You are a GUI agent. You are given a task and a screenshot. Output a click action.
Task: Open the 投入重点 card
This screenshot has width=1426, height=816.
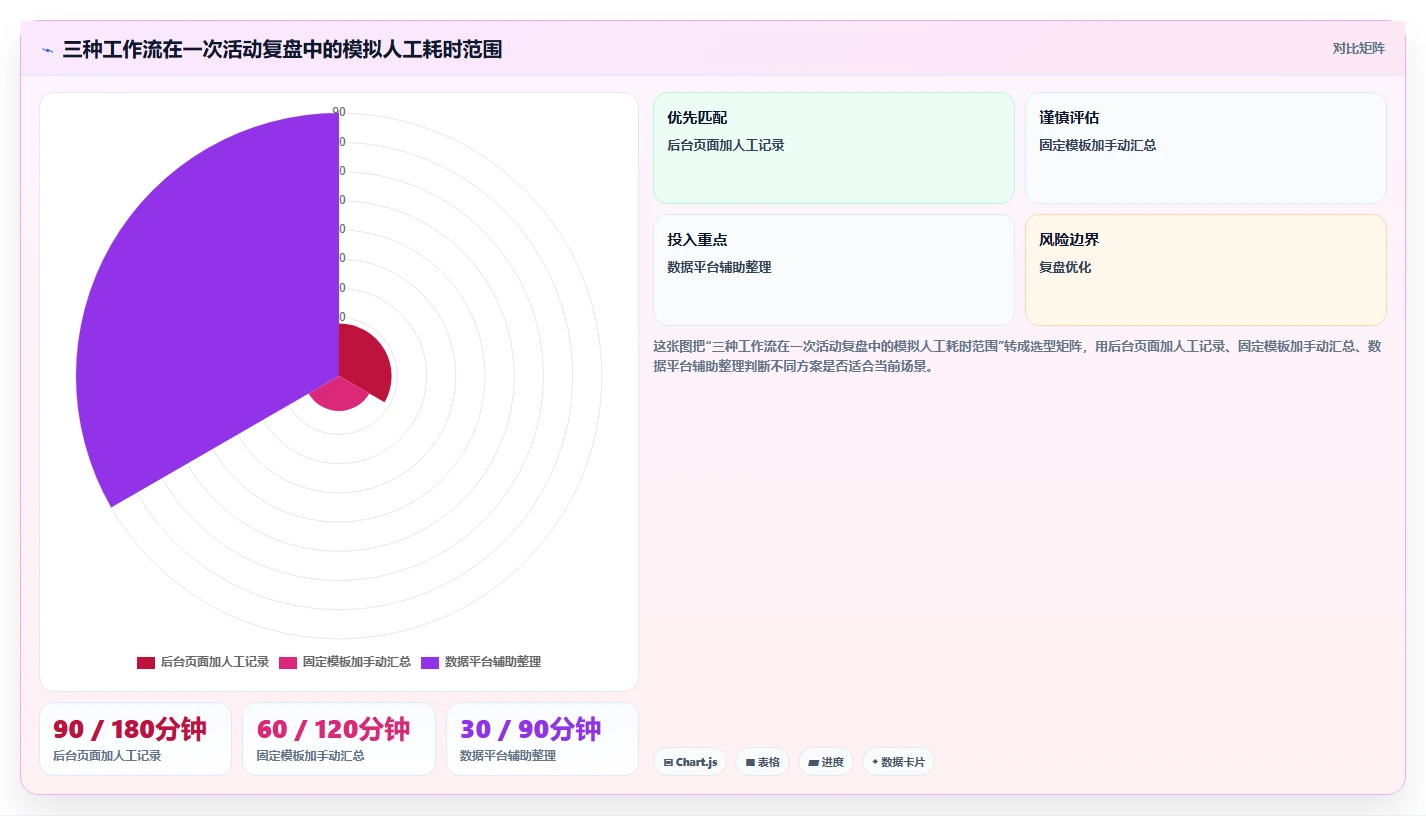(x=833, y=270)
